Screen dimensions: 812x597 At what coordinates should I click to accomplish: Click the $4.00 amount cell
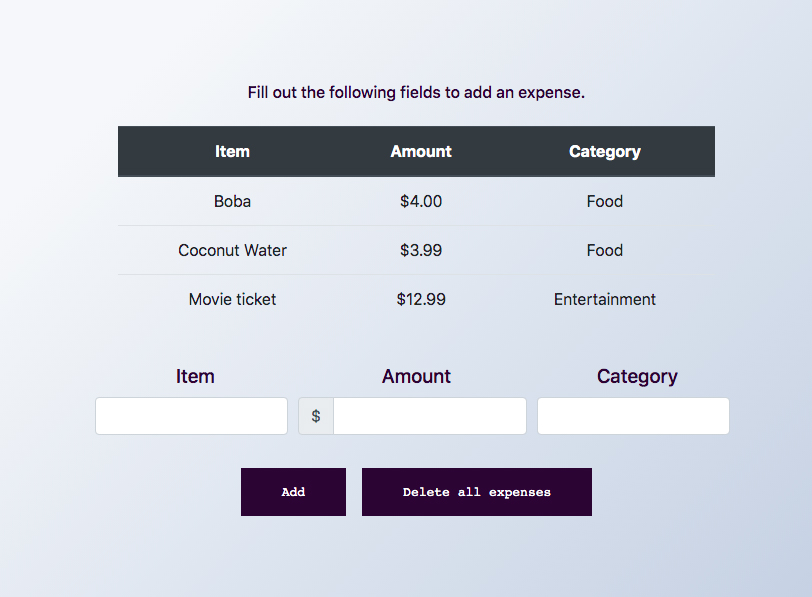tap(421, 201)
